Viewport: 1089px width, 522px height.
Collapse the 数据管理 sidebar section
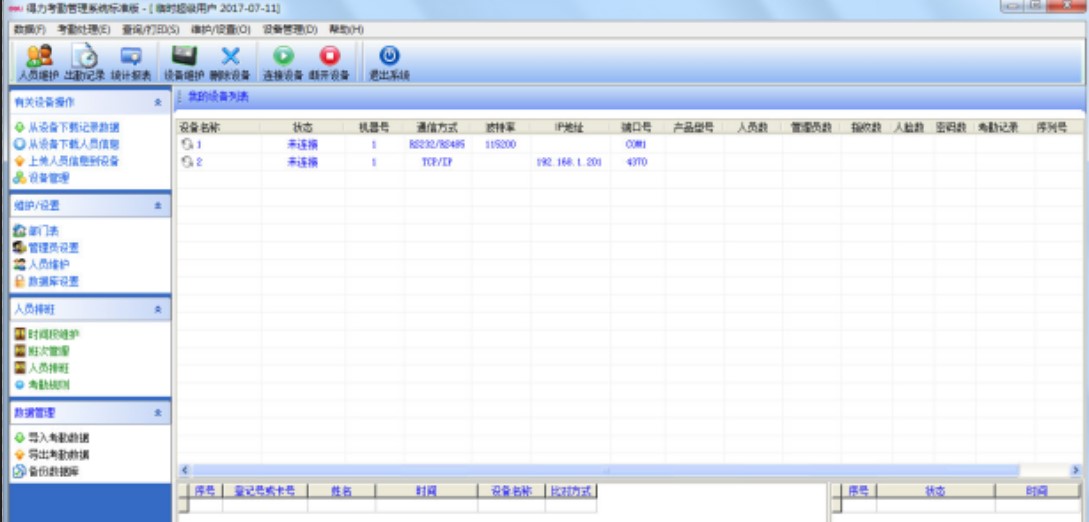pyautogui.click(x=157, y=413)
